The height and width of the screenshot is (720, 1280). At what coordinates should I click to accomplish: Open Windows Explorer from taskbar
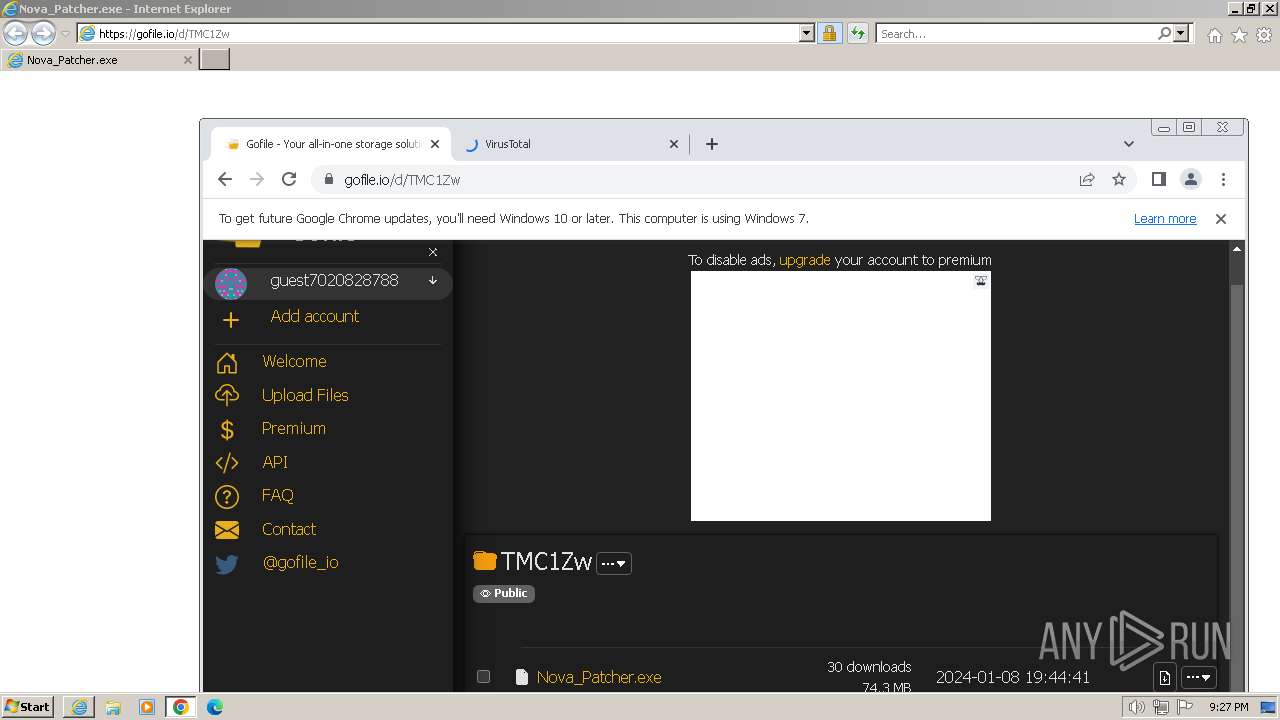coord(113,707)
